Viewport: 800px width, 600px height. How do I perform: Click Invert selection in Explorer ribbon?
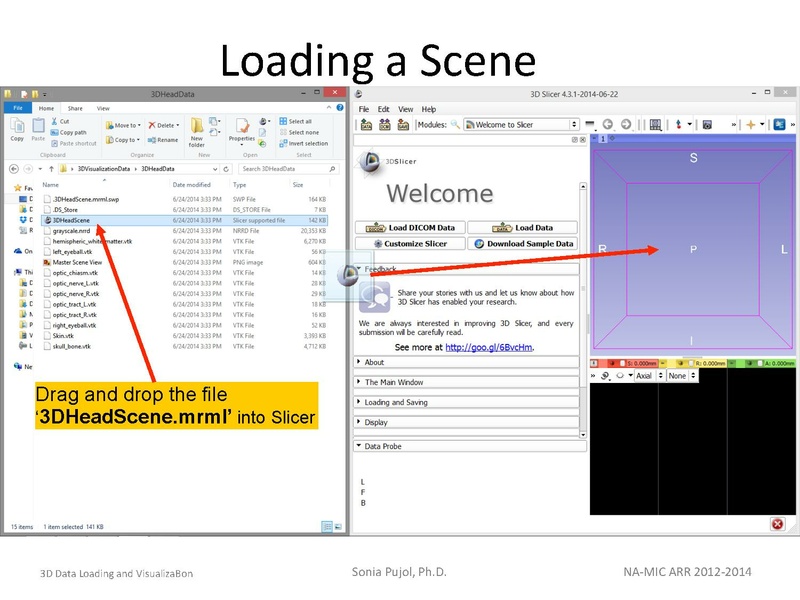(304, 143)
